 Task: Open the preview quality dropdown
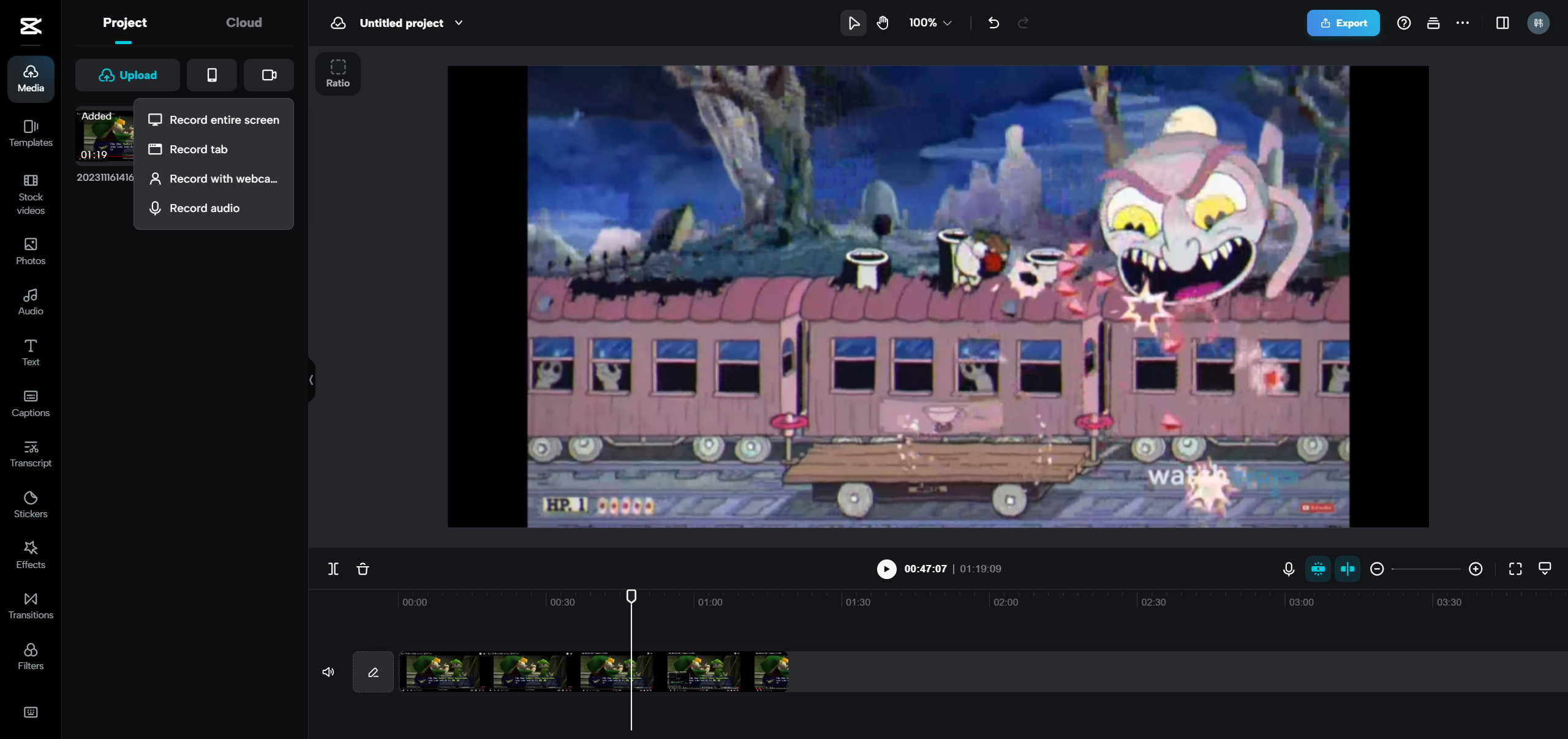coord(1544,569)
